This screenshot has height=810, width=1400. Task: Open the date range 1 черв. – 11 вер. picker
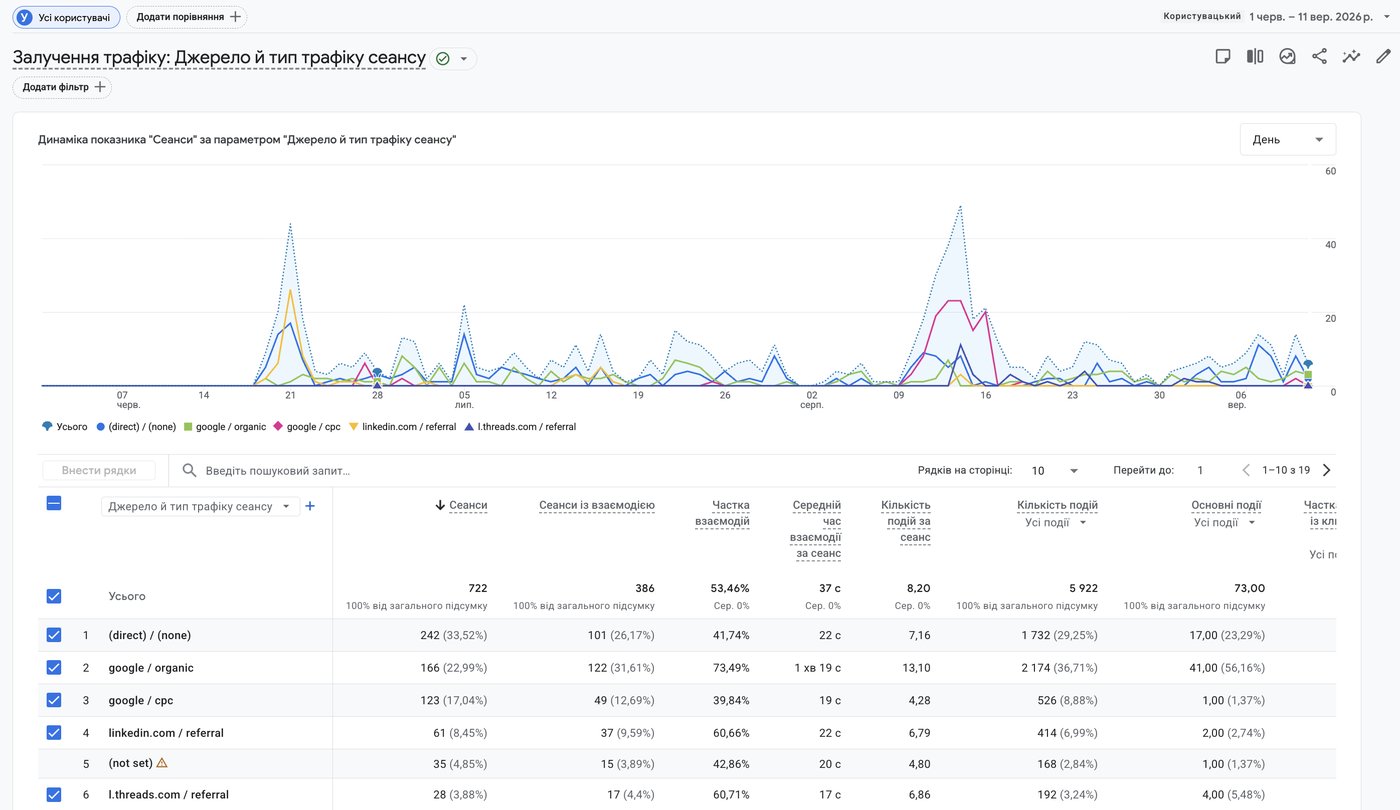point(1320,16)
